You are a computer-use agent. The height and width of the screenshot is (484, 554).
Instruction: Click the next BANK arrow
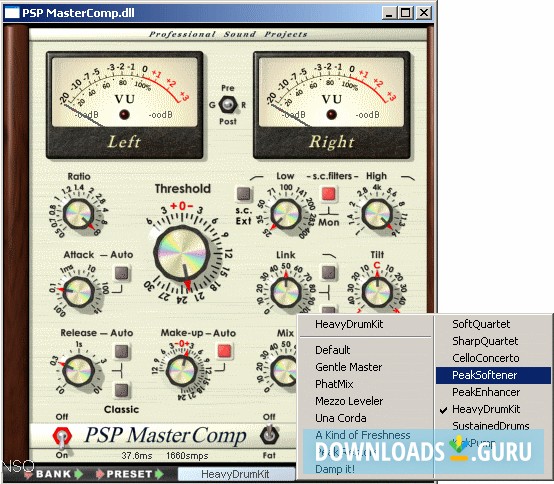pos(79,474)
